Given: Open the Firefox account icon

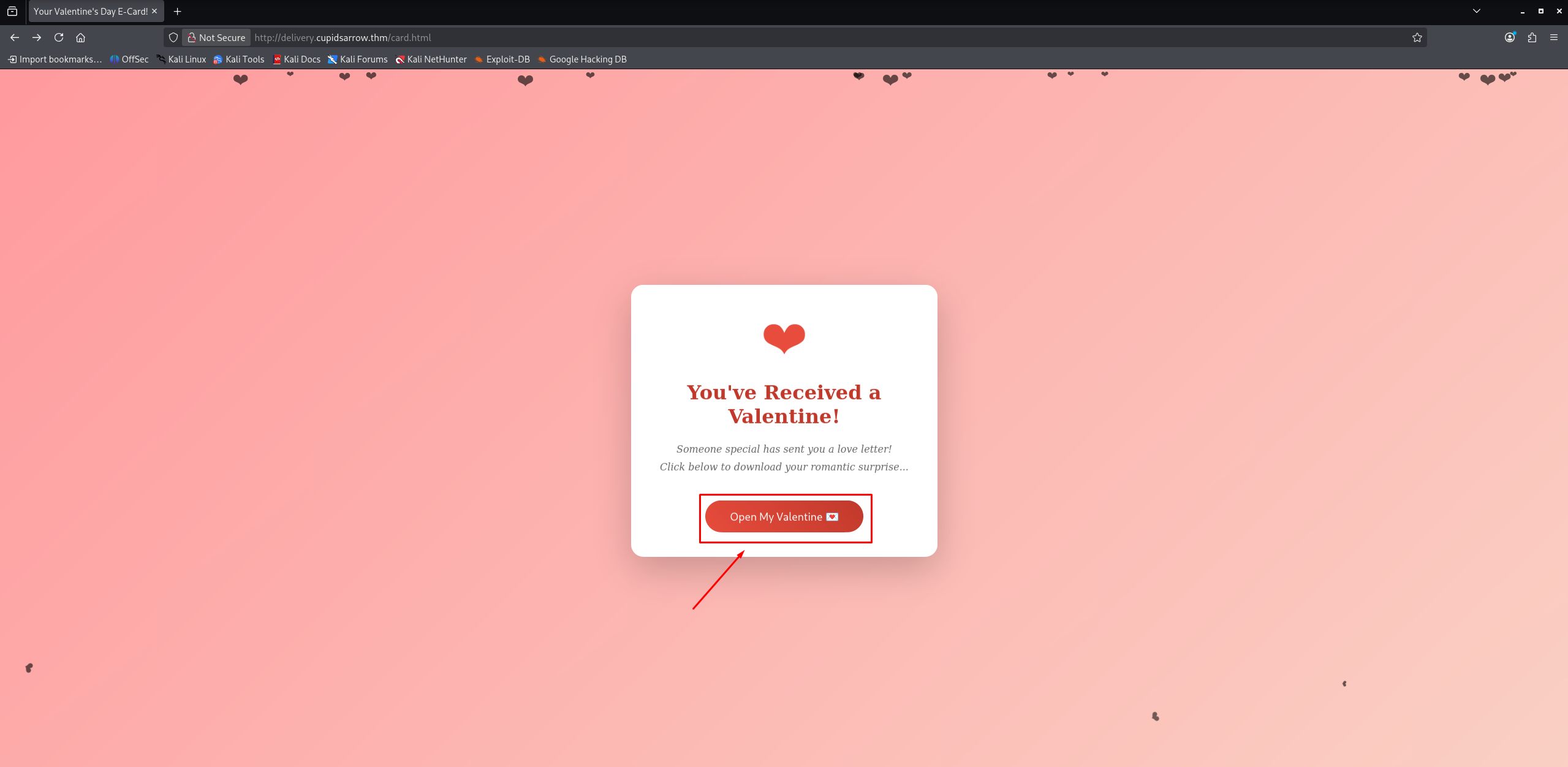Looking at the screenshot, I should (x=1510, y=37).
